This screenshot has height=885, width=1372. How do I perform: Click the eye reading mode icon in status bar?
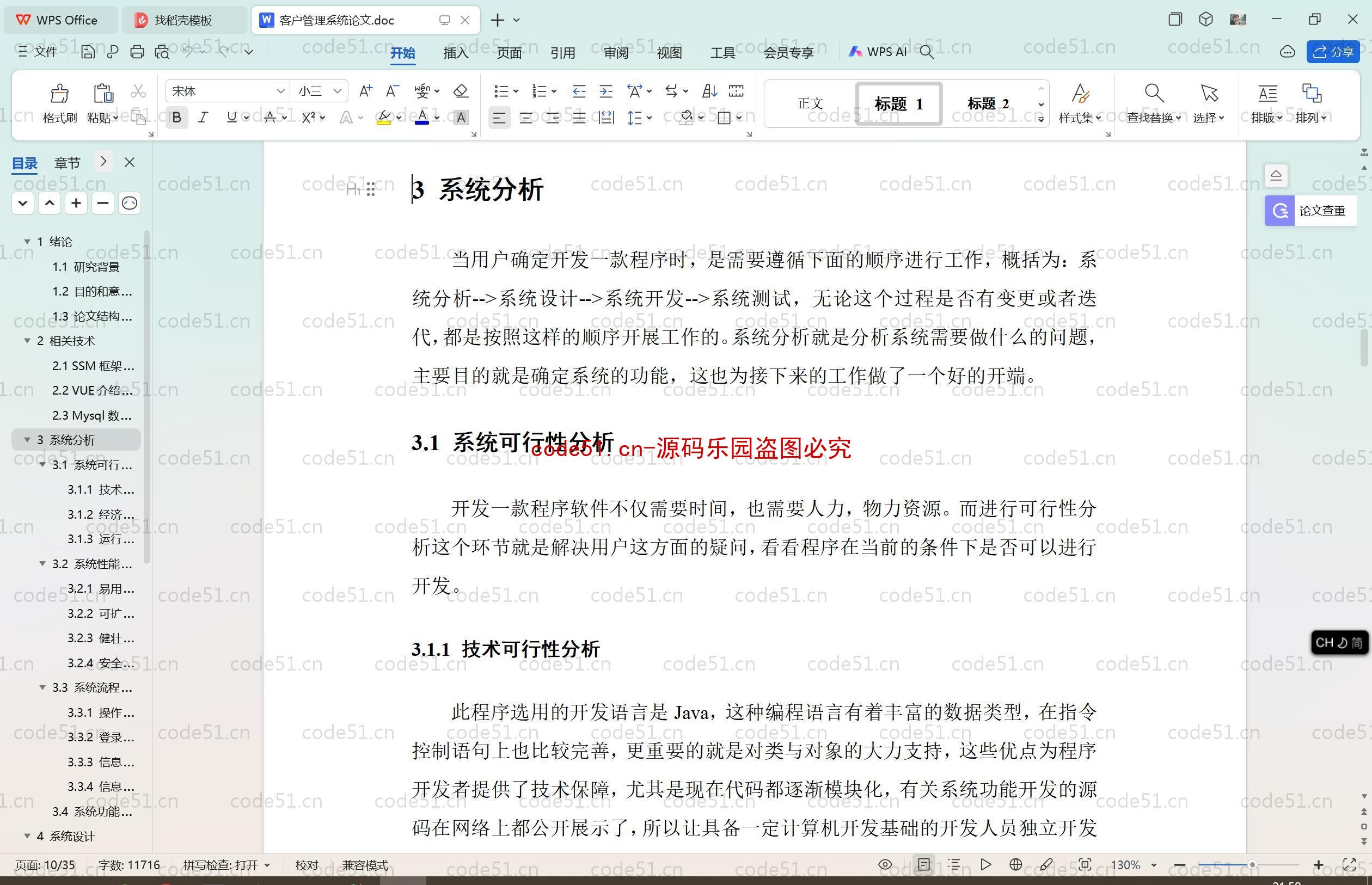tap(885, 864)
